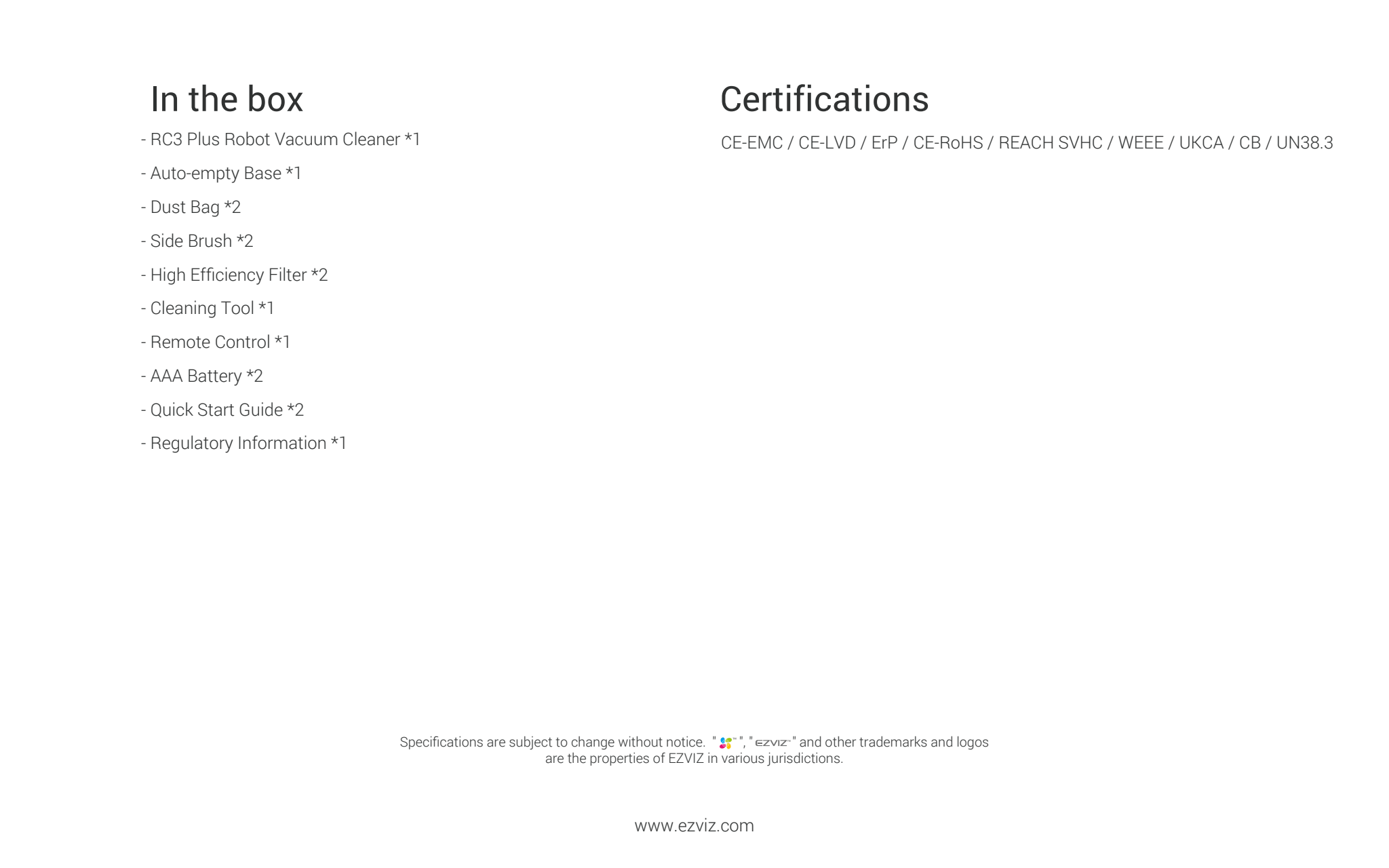1389x868 pixels.
Task: Click the 'Auto-empty Base *1' line
Action: point(221,174)
